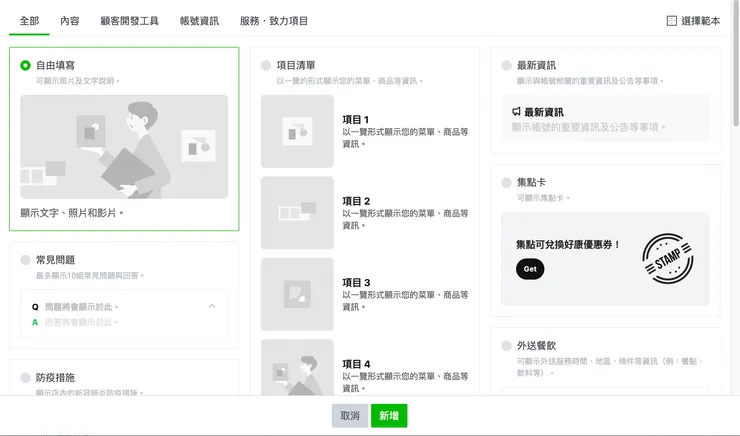740x436 pixels.
Task: Click the 項目 3 title text
Action: 356,283
